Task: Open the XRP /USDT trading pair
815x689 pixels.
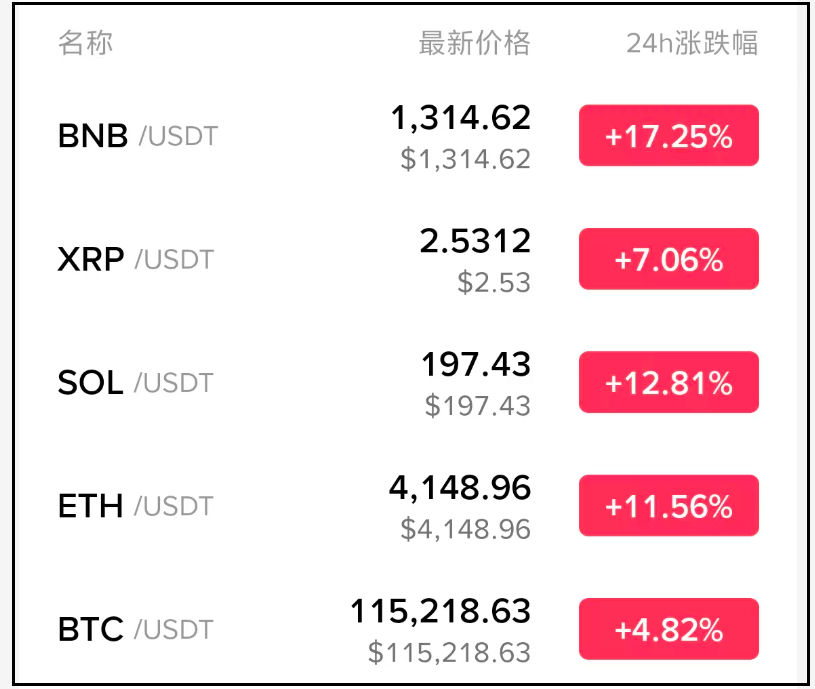Action: coord(135,260)
